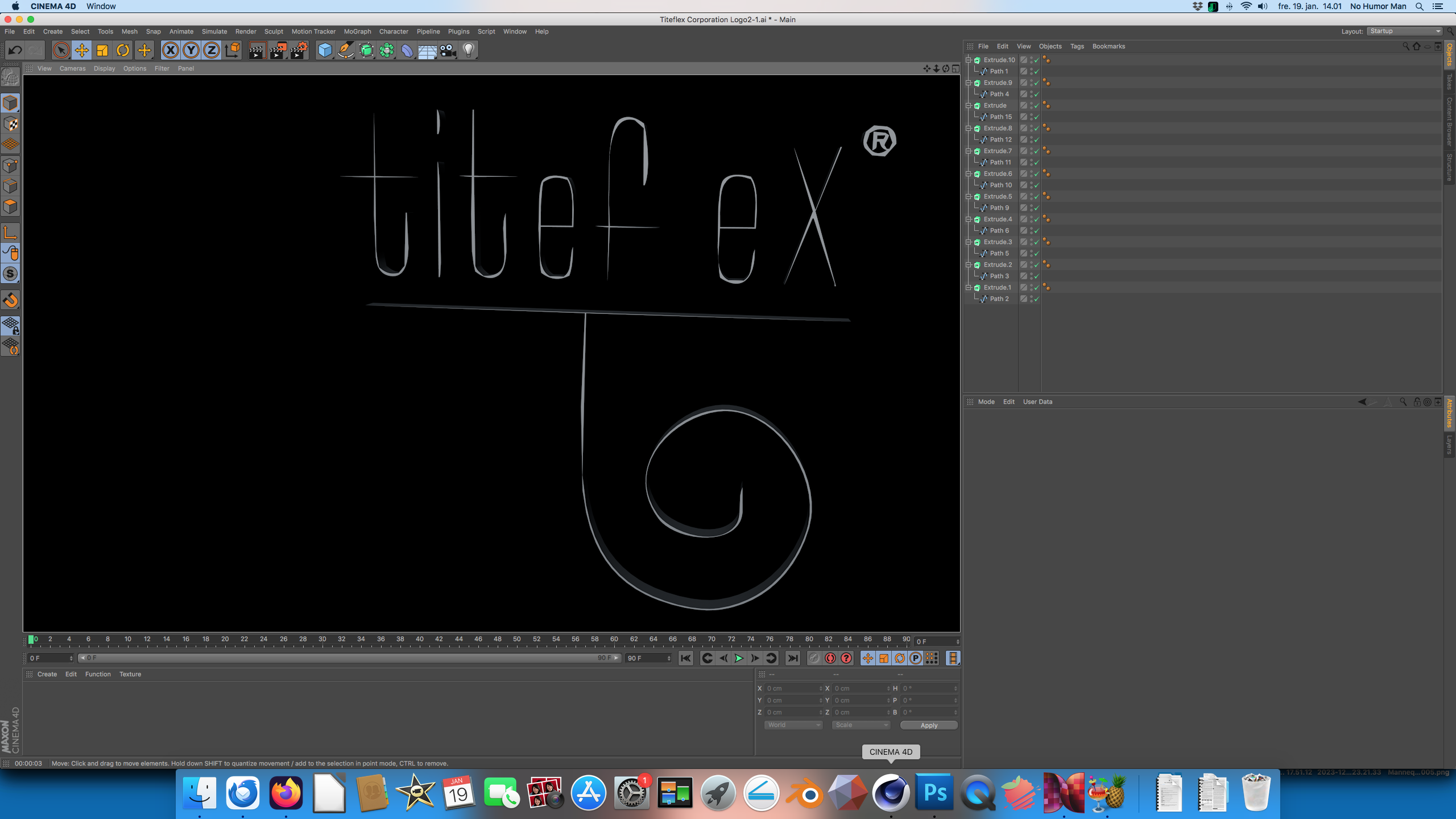Activate the Scale tool in top toolbar
The height and width of the screenshot is (819, 1456).
102,50
